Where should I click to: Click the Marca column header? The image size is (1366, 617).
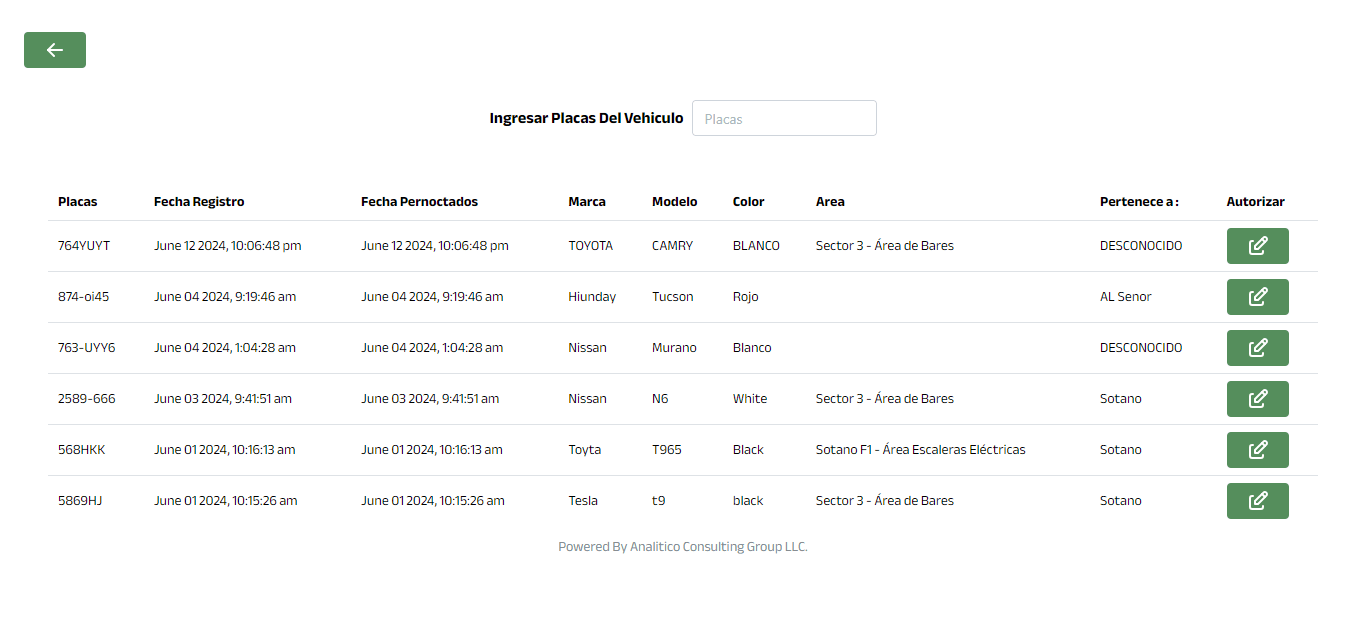point(587,202)
